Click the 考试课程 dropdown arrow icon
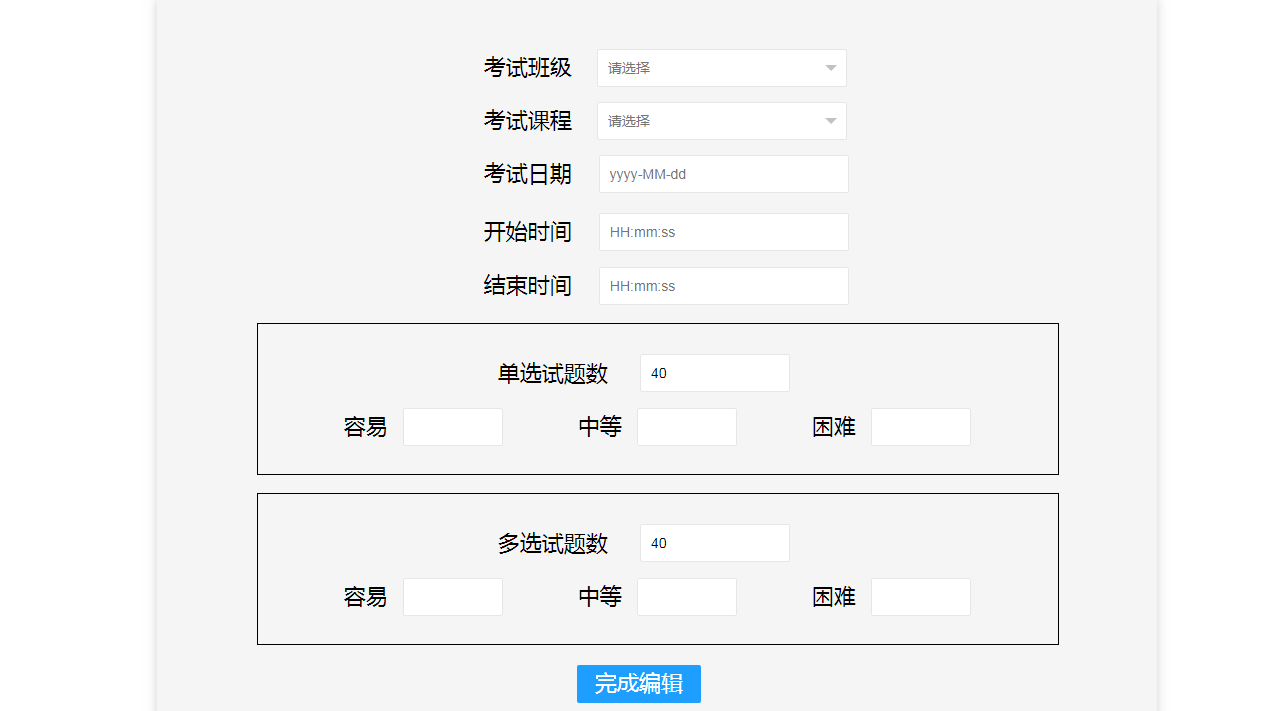The image size is (1282, 711). pyautogui.click(x=830, y=120)
